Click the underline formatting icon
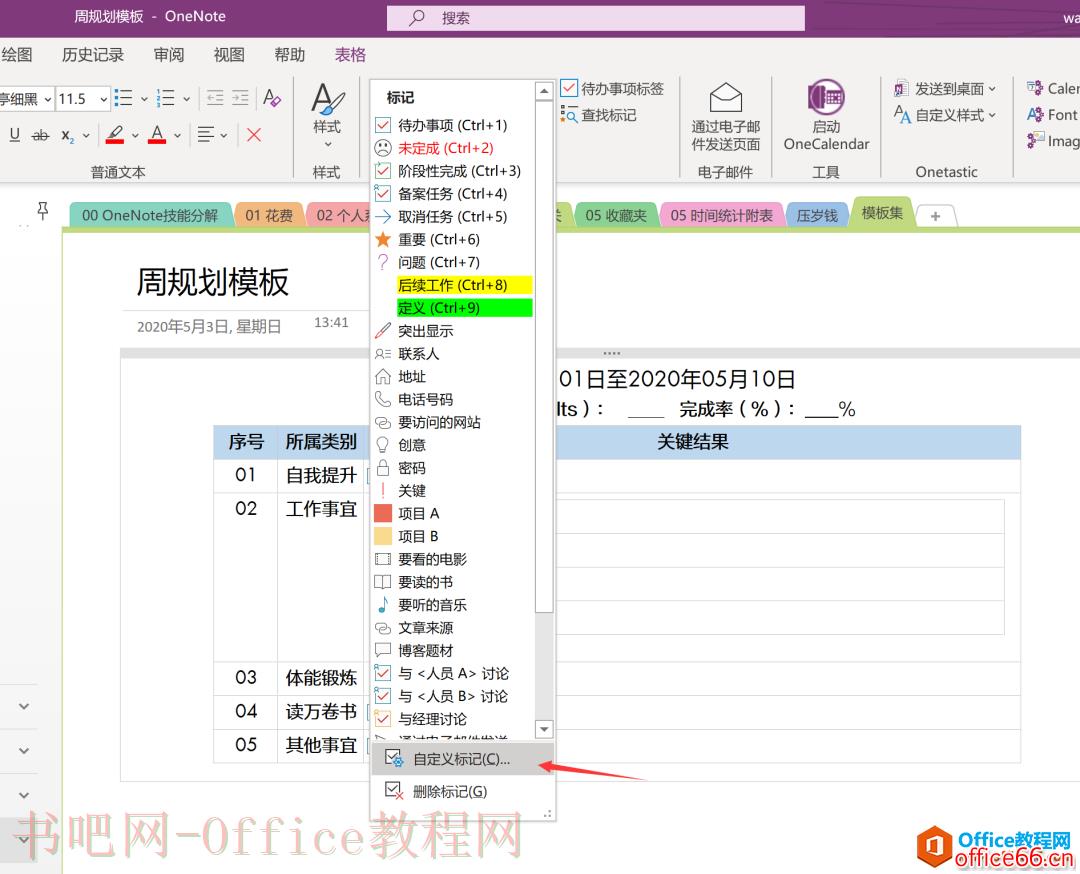This screenshot has height=874, width=1080. coord(14,135)
